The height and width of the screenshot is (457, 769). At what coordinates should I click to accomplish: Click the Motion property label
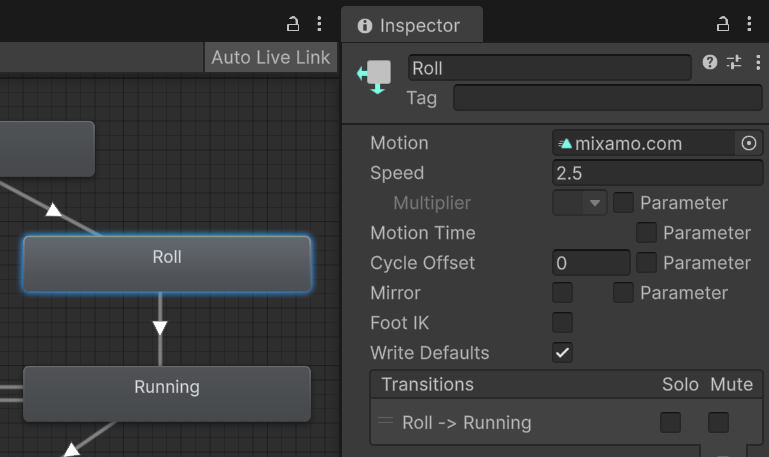point(399,143)
